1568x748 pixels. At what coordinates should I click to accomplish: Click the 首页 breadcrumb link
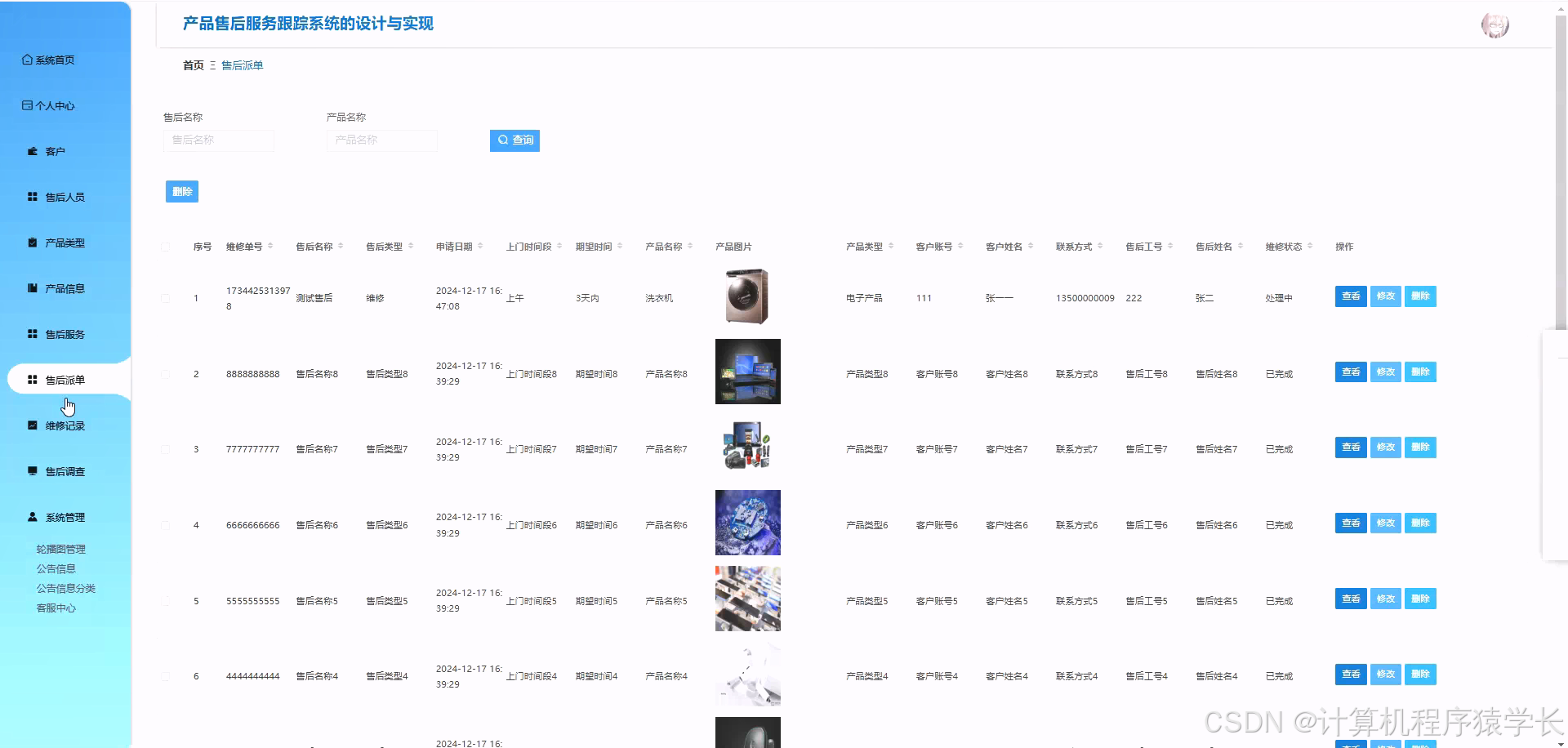pyautogui.click(x=193, y=65)
